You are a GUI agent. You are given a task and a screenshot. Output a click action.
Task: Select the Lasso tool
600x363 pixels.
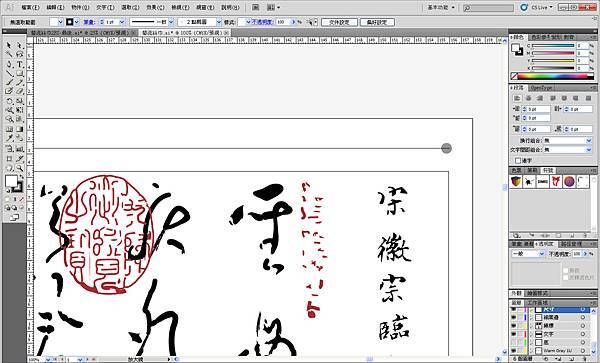(20, 55)
